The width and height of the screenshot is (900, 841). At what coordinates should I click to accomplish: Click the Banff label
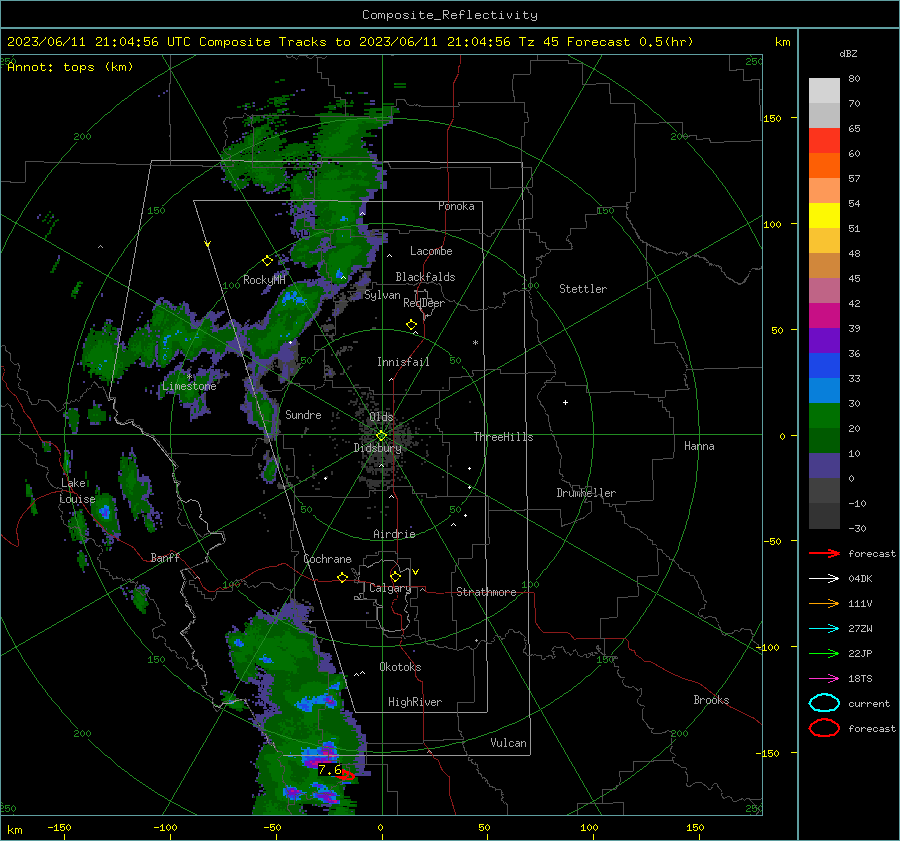click(x=165, y=557)
